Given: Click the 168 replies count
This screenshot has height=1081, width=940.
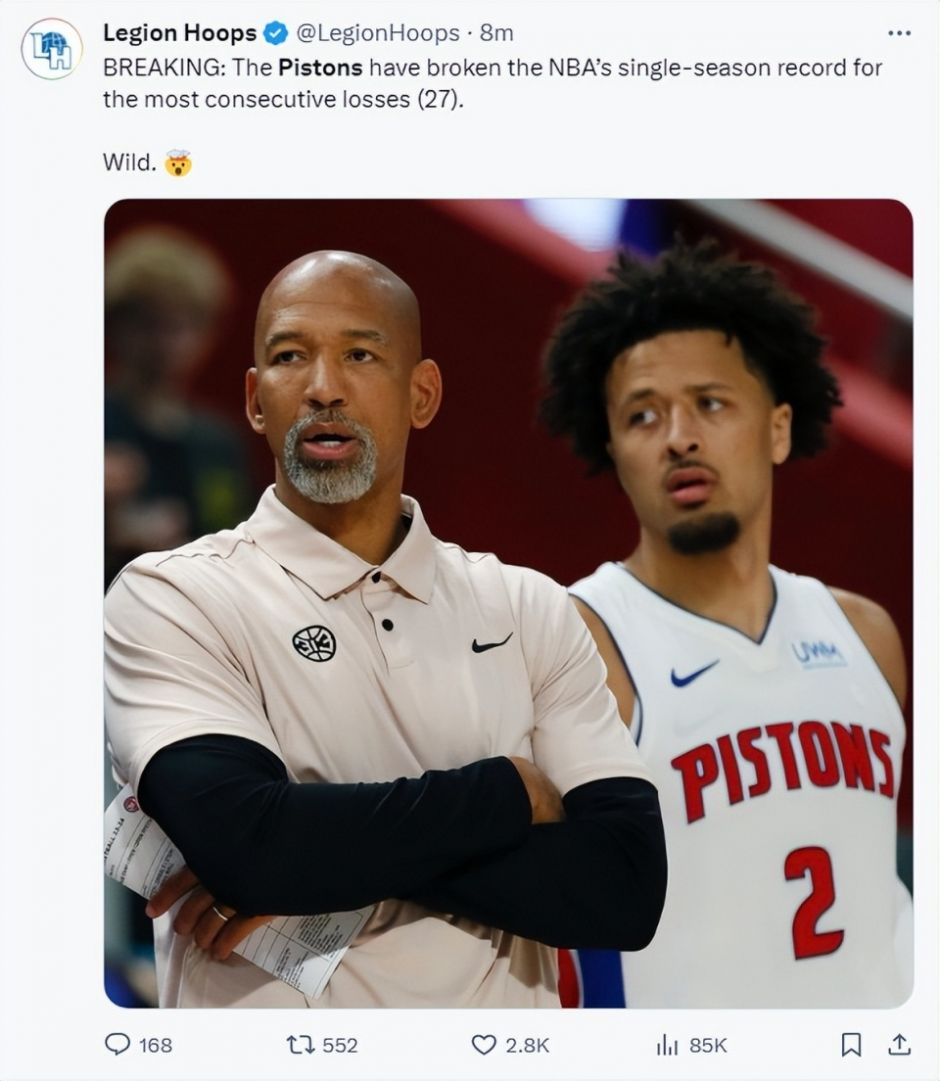Looking at the screenshot, I should [155, 1045].
